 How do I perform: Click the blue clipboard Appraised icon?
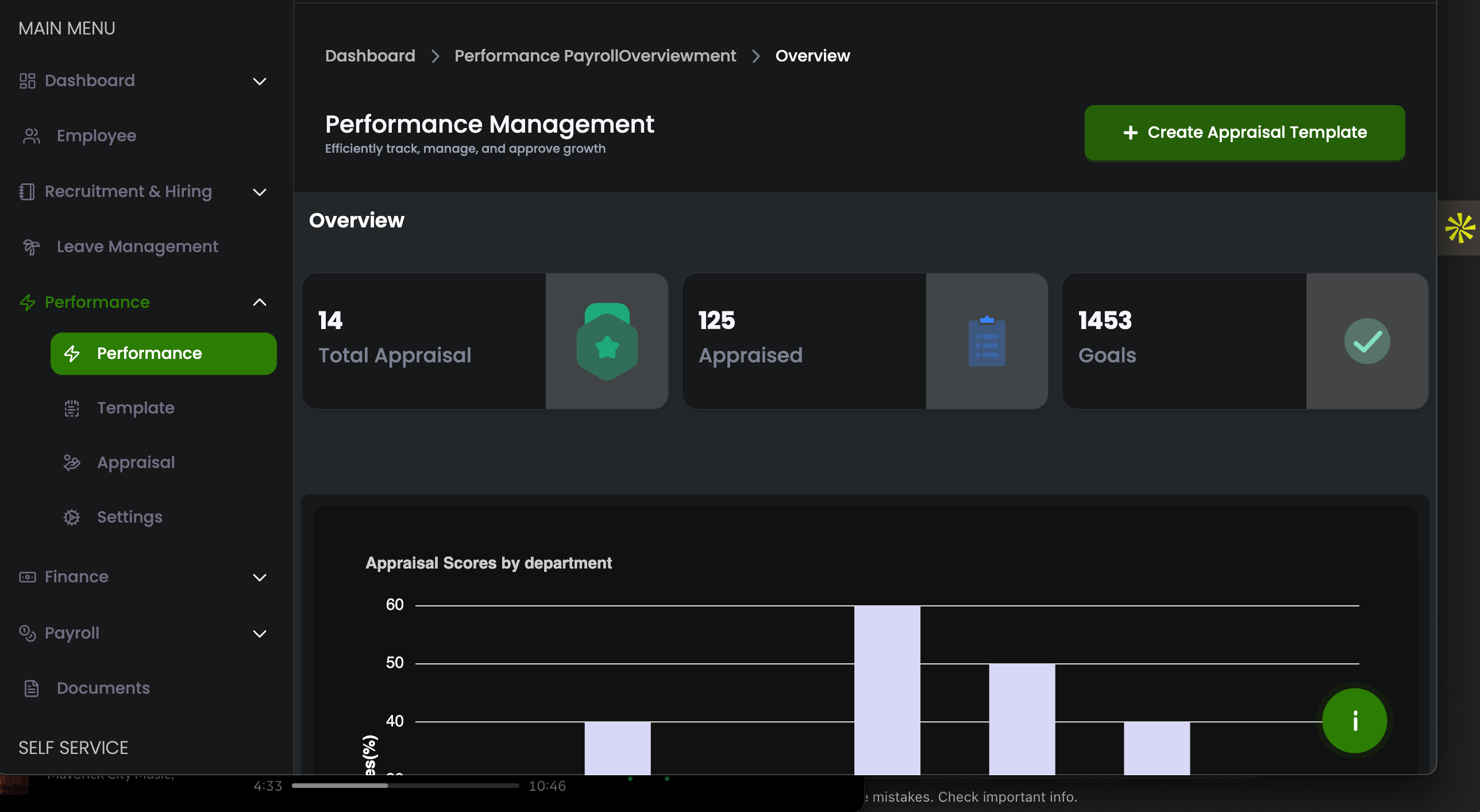[x=986, y=341]
